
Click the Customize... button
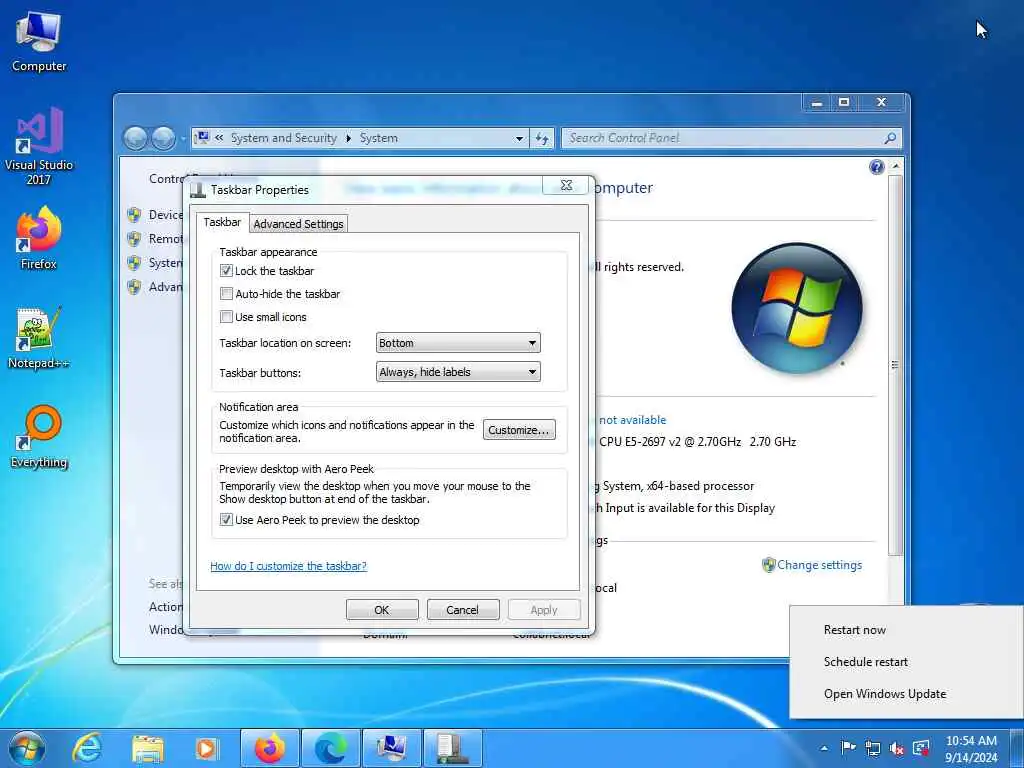519,430
